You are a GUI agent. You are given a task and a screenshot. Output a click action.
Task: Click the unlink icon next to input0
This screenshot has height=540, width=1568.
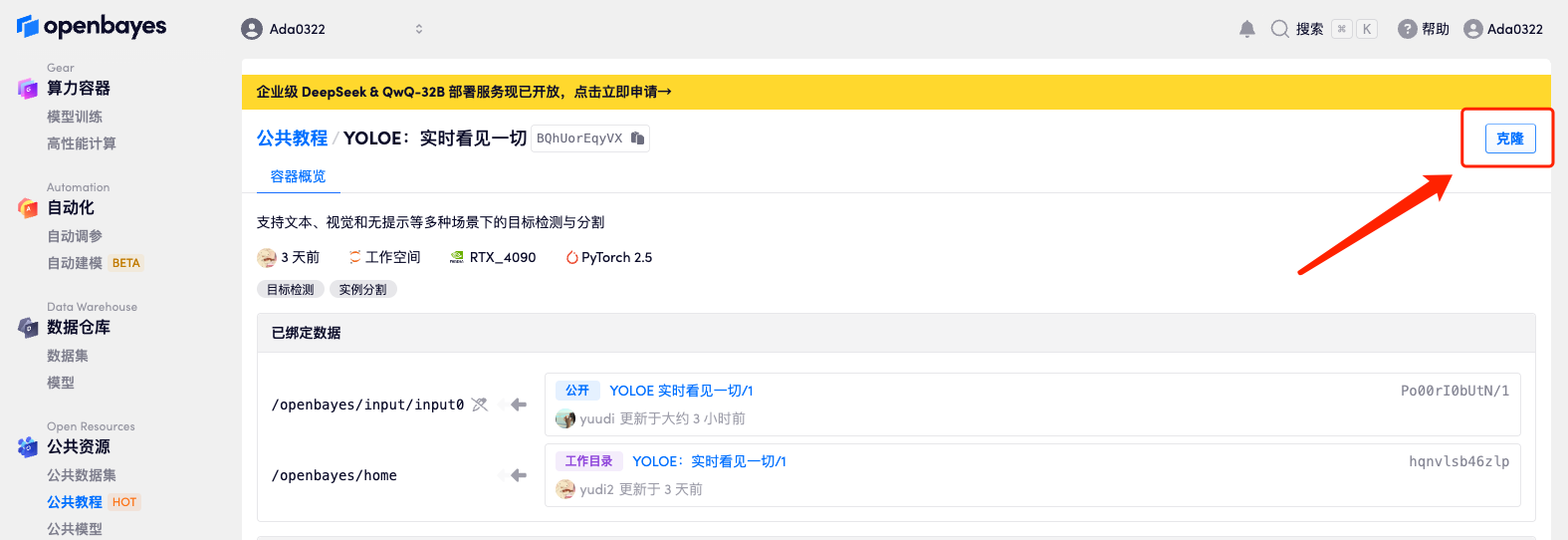[480, 405]
